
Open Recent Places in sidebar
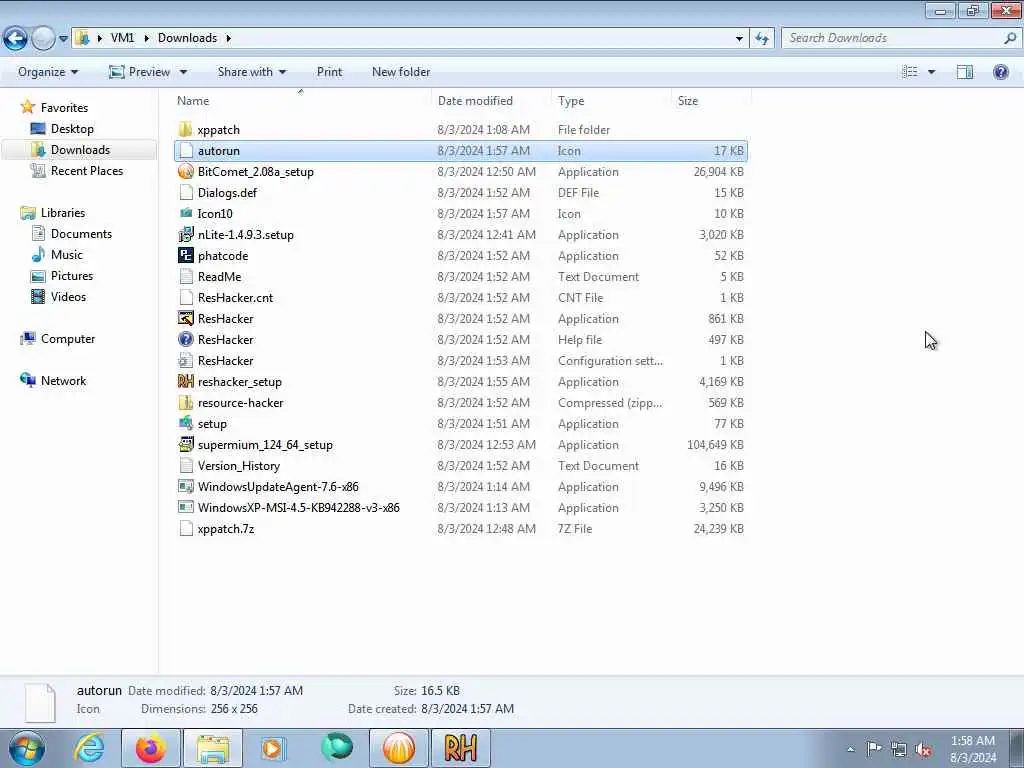click(x=87, y=170)
